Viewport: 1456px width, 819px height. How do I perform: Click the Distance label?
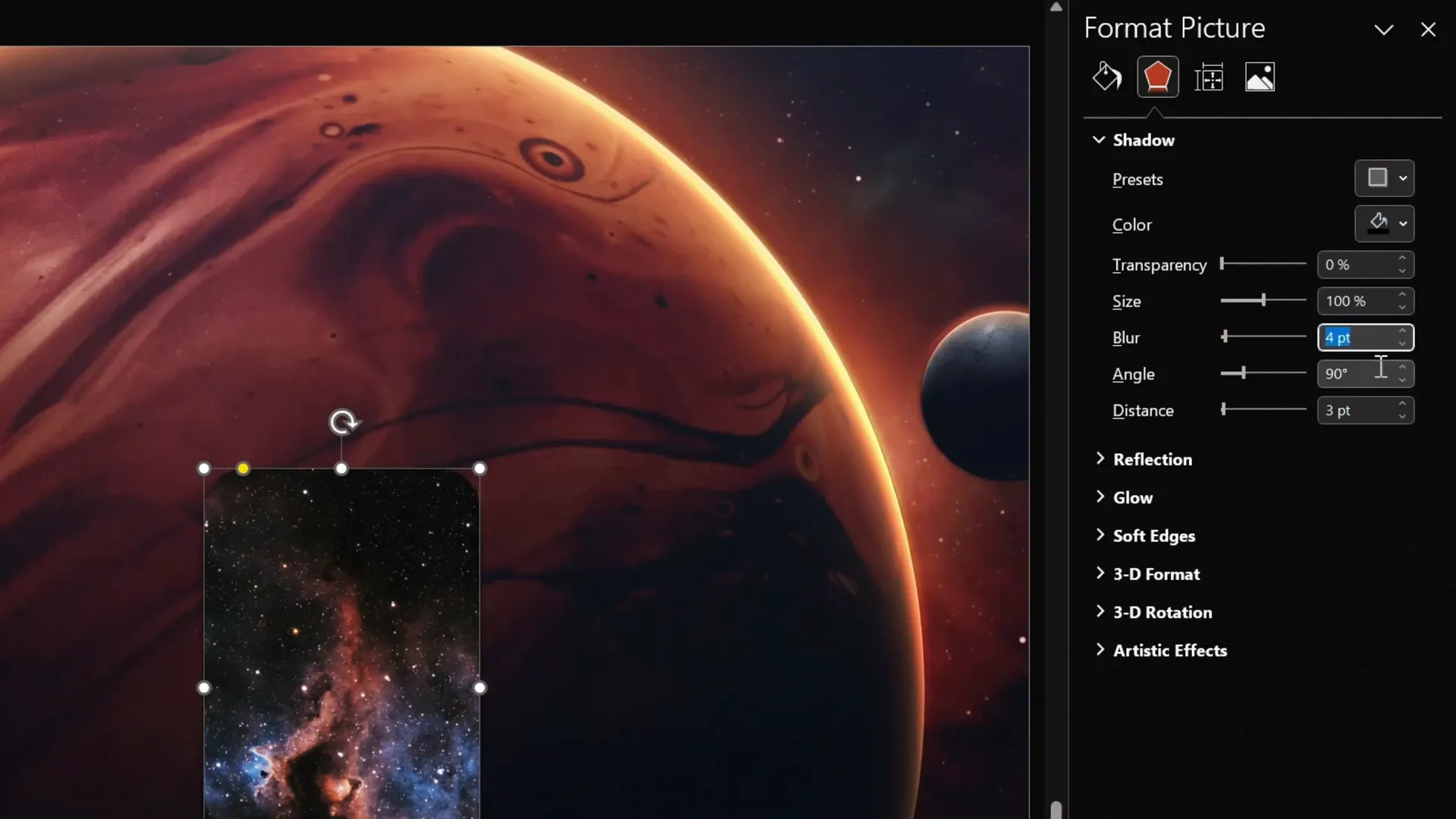(x=1143, y=410)
